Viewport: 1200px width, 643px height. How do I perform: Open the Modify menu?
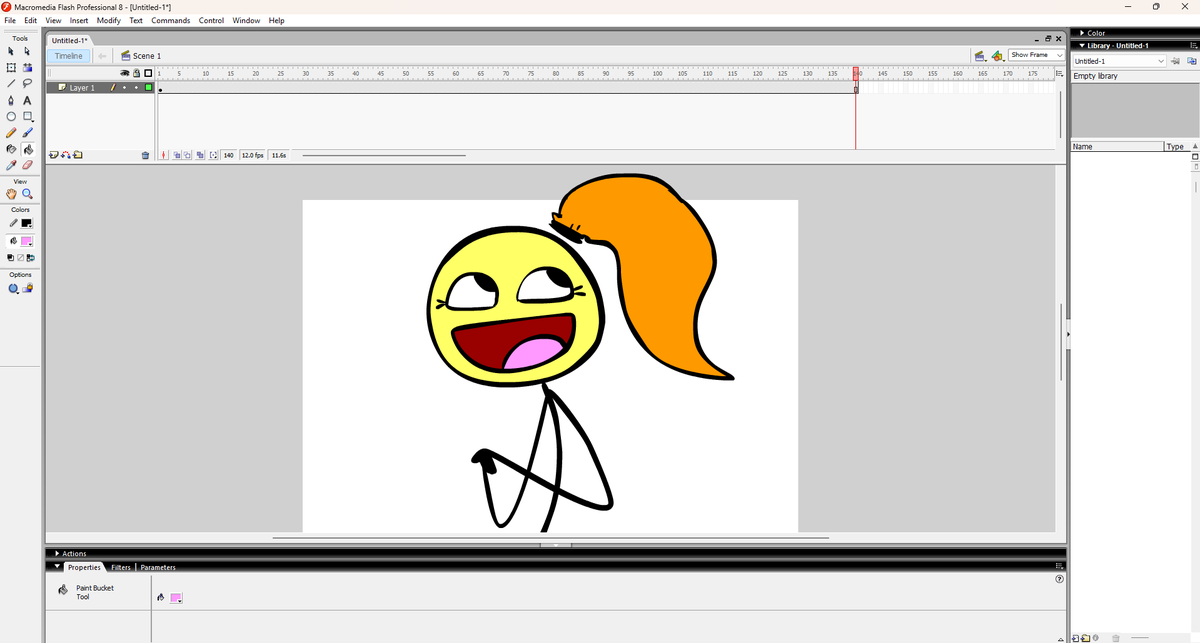[108, 20]
